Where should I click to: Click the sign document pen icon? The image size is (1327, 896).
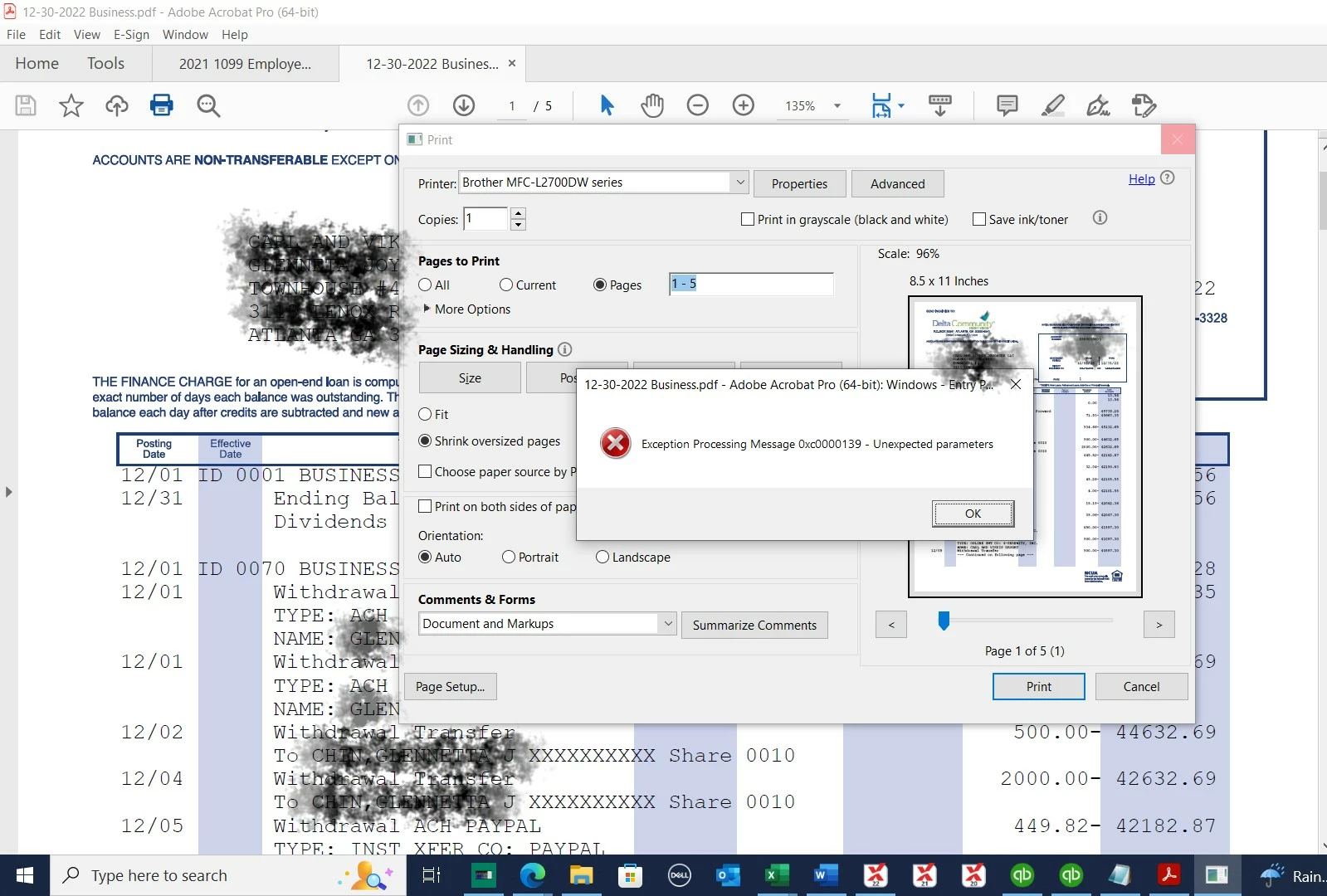click(1098, 105)
